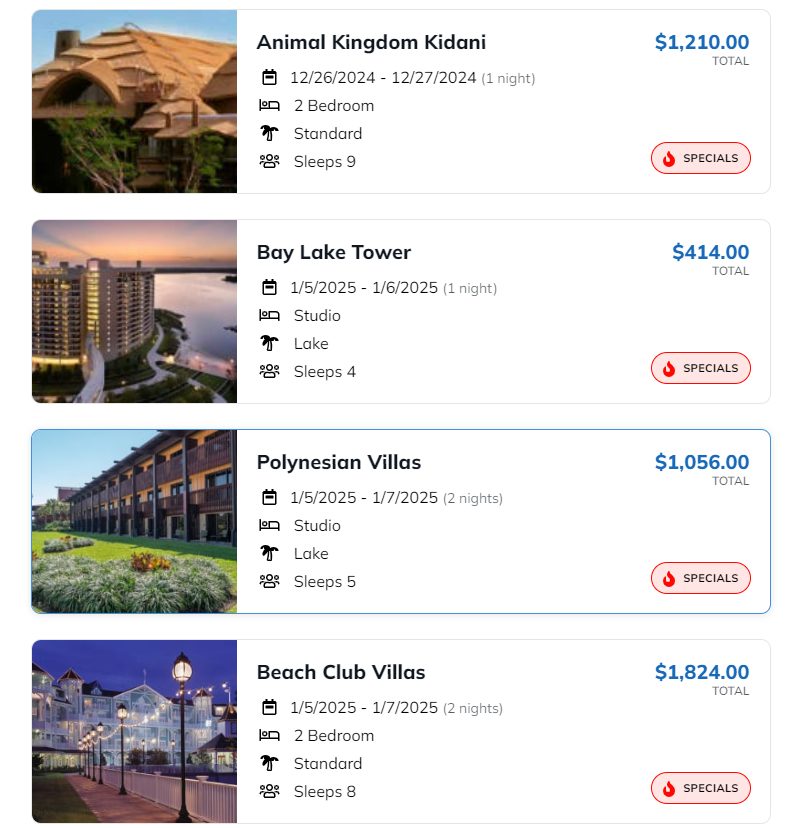Click the guests icon beside Sleeps 9
Viewport: 794px width, 828px height.
coord(269,161)
